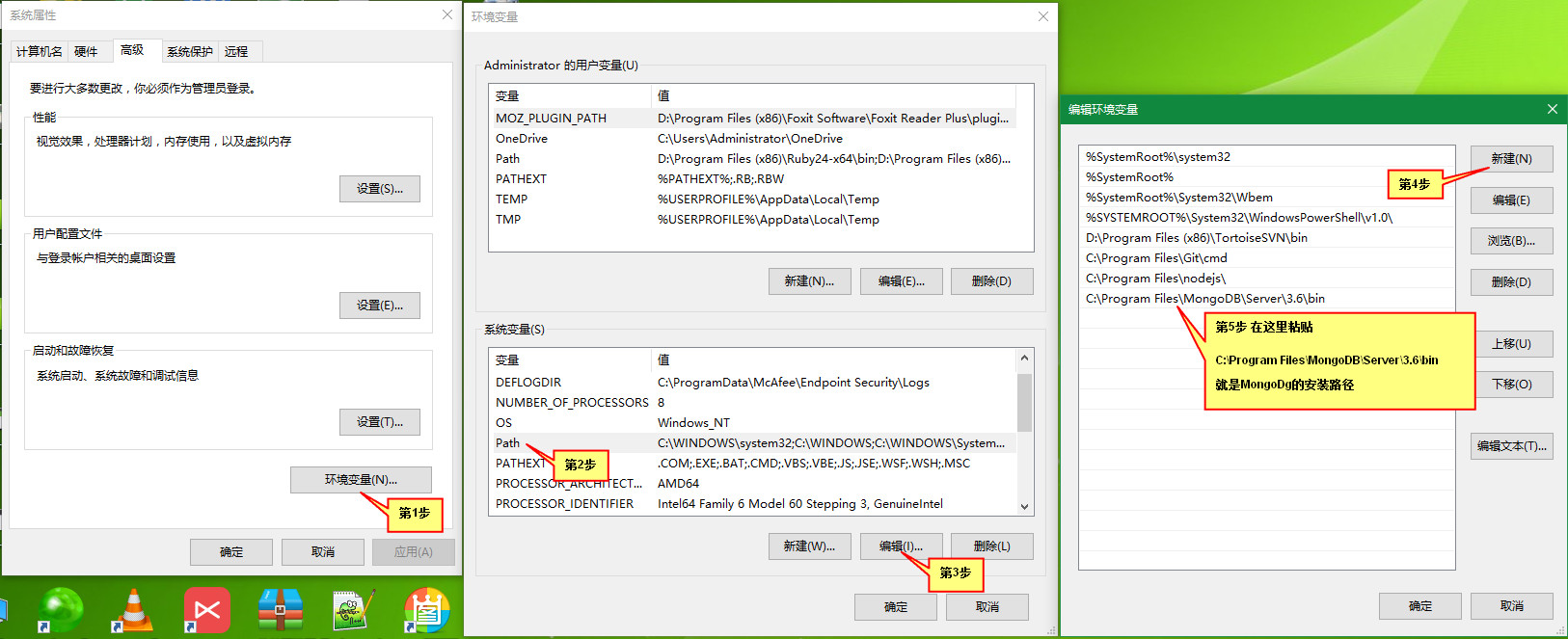
Task: Select the C:\Program Files\Git\cmd entry
Action: point(1267,258)
